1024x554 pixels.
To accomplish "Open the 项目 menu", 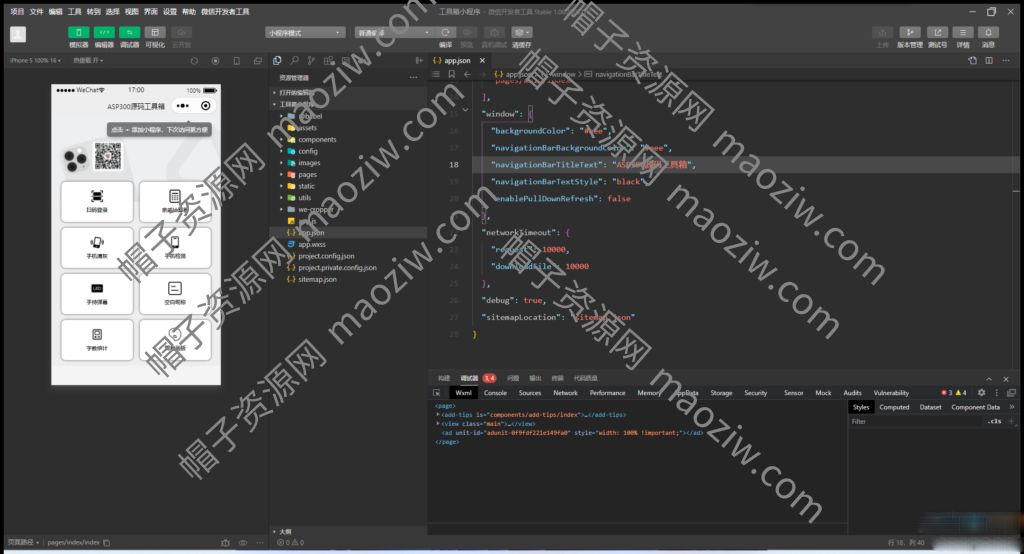I will click(17, 12).
